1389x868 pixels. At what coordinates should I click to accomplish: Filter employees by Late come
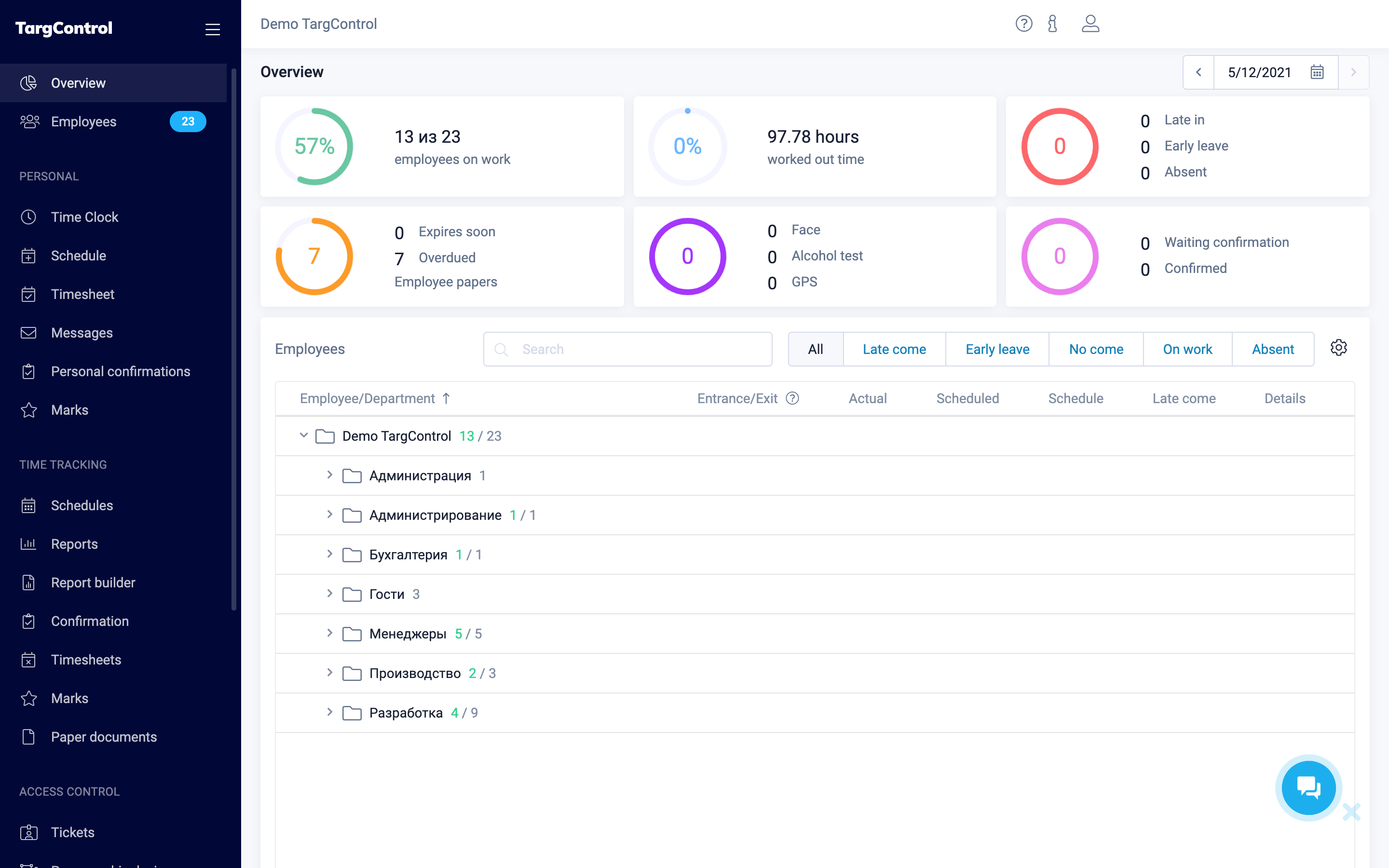coord(894,349)
